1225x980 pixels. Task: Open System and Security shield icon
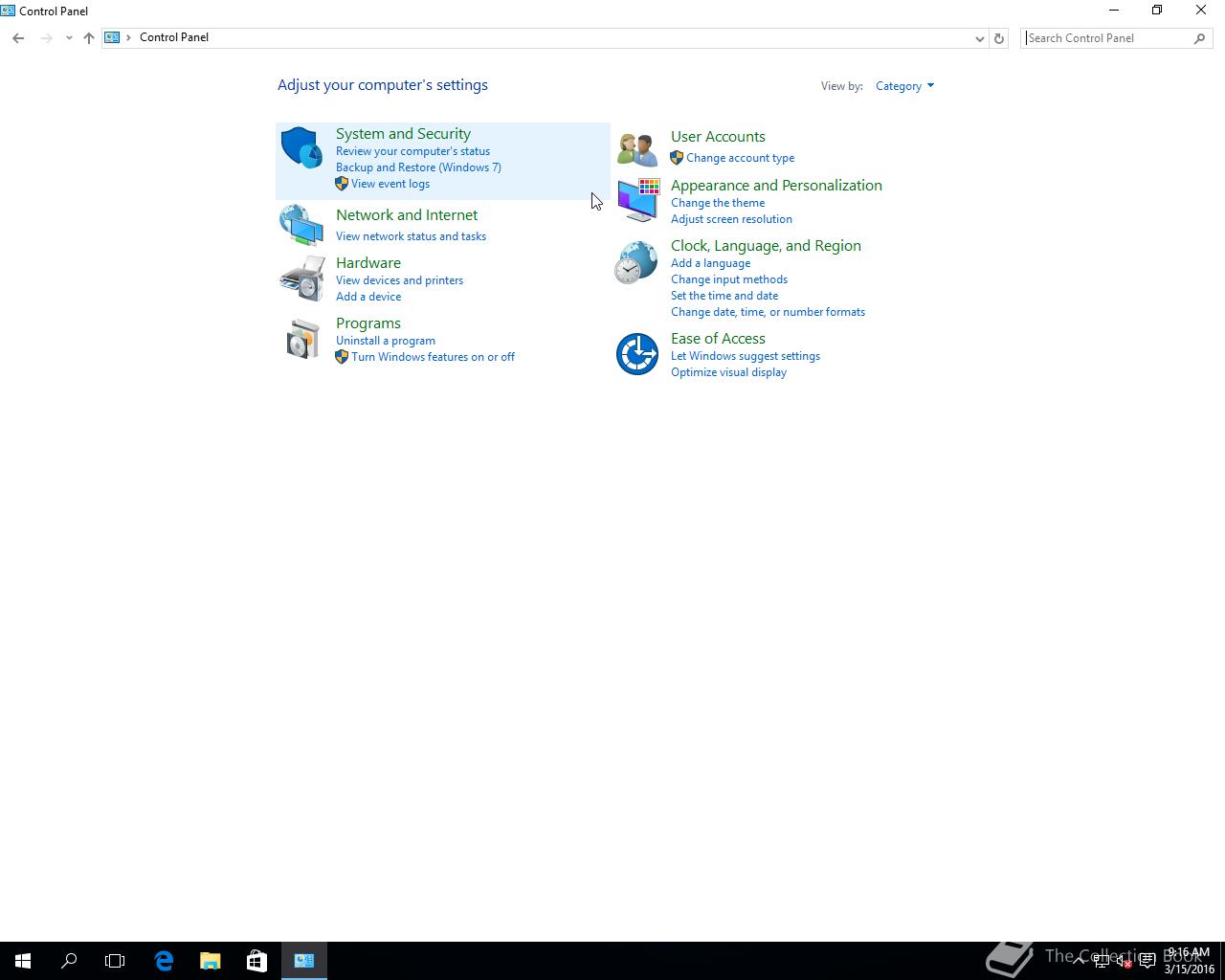coord(301,147)
